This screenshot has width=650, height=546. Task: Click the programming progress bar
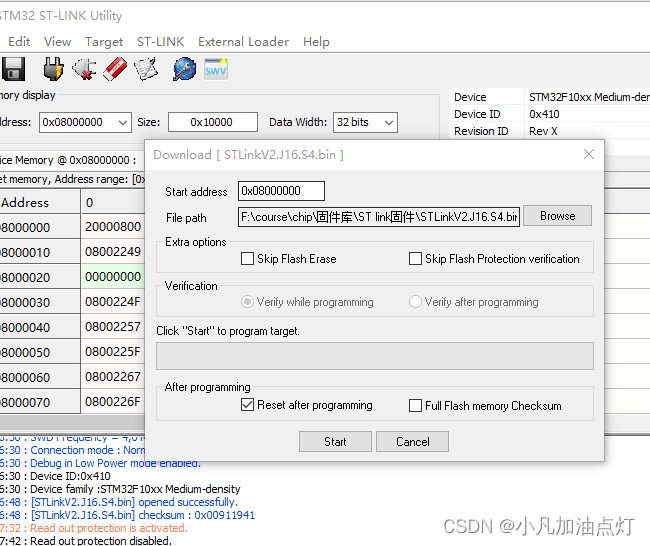pos(375,356)
